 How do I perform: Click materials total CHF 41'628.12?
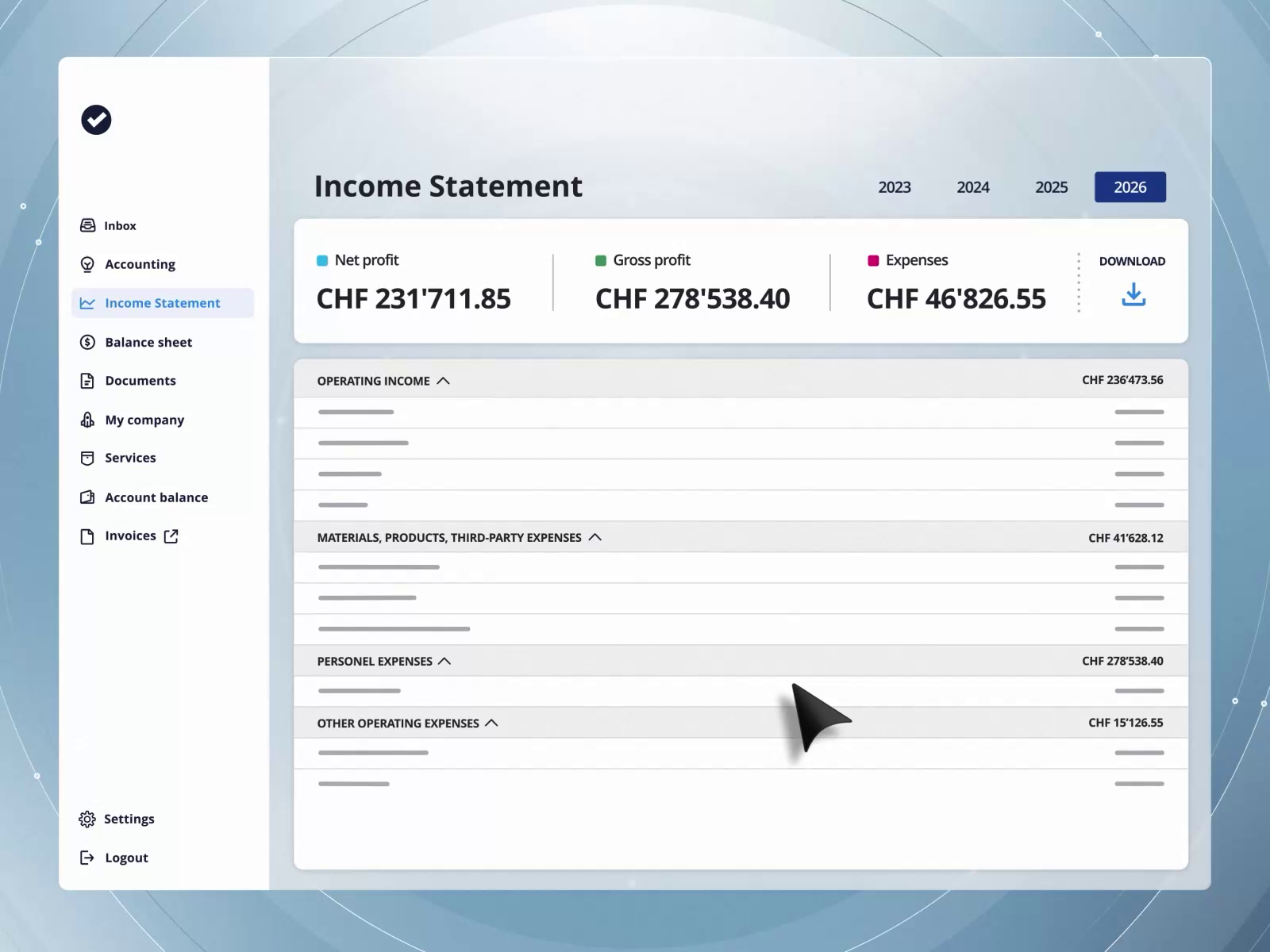1126,538
